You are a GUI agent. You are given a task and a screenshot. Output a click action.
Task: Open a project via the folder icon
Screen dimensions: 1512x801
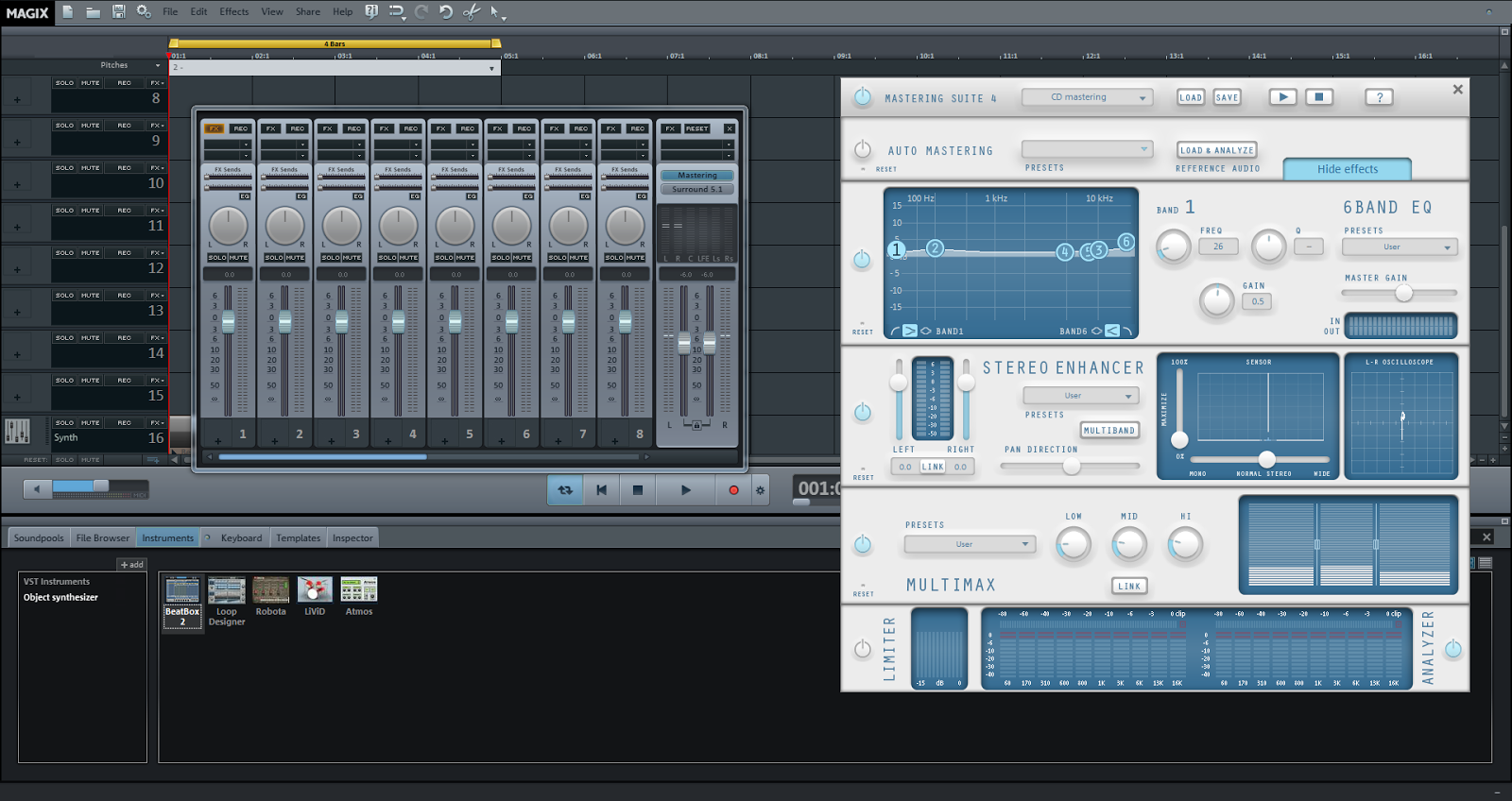[x=93, y=11]
